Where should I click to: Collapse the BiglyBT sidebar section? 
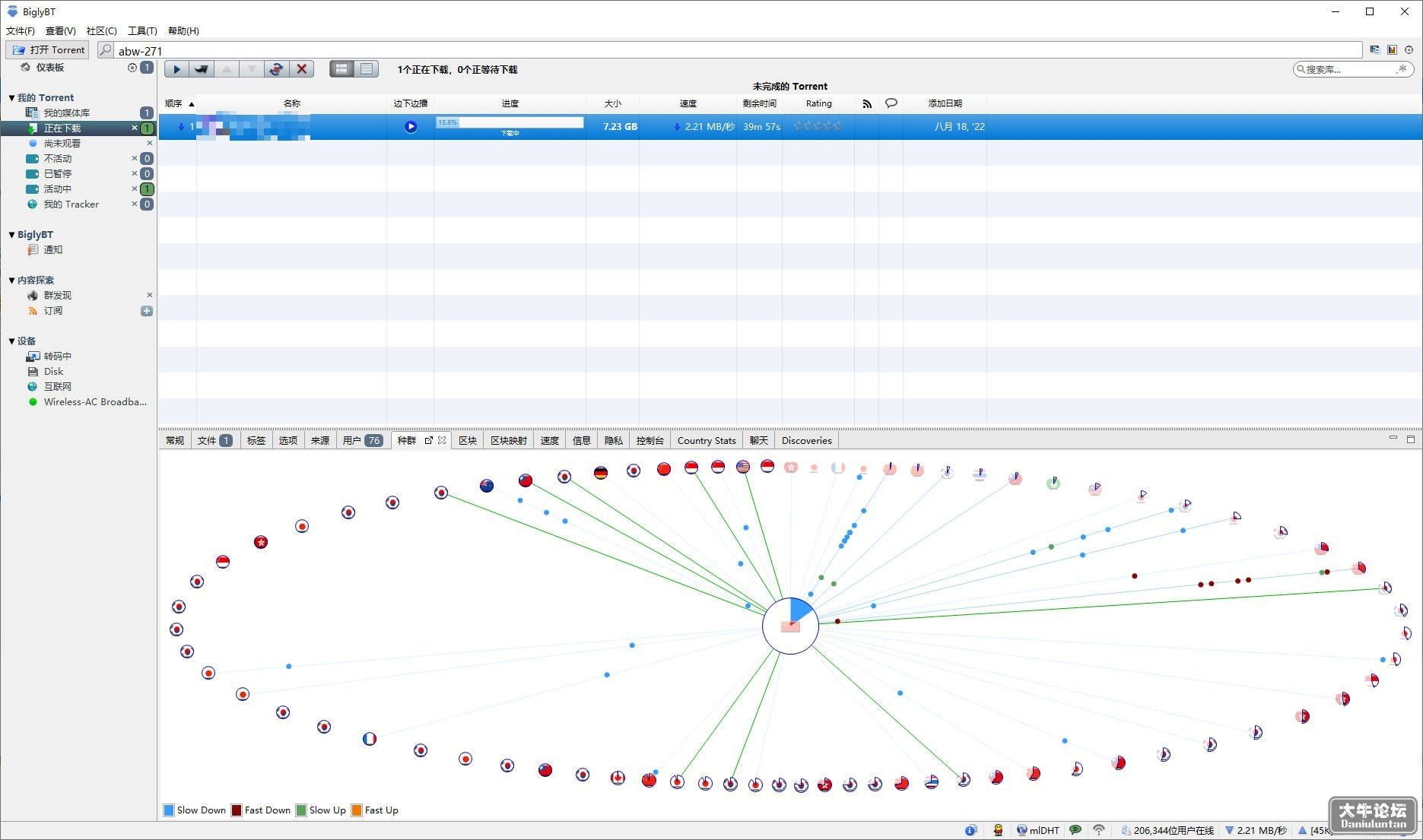[11, 234]
